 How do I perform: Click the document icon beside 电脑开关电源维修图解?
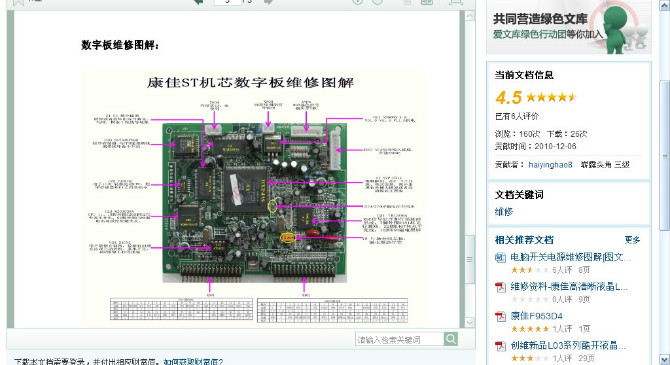(500, 258)
